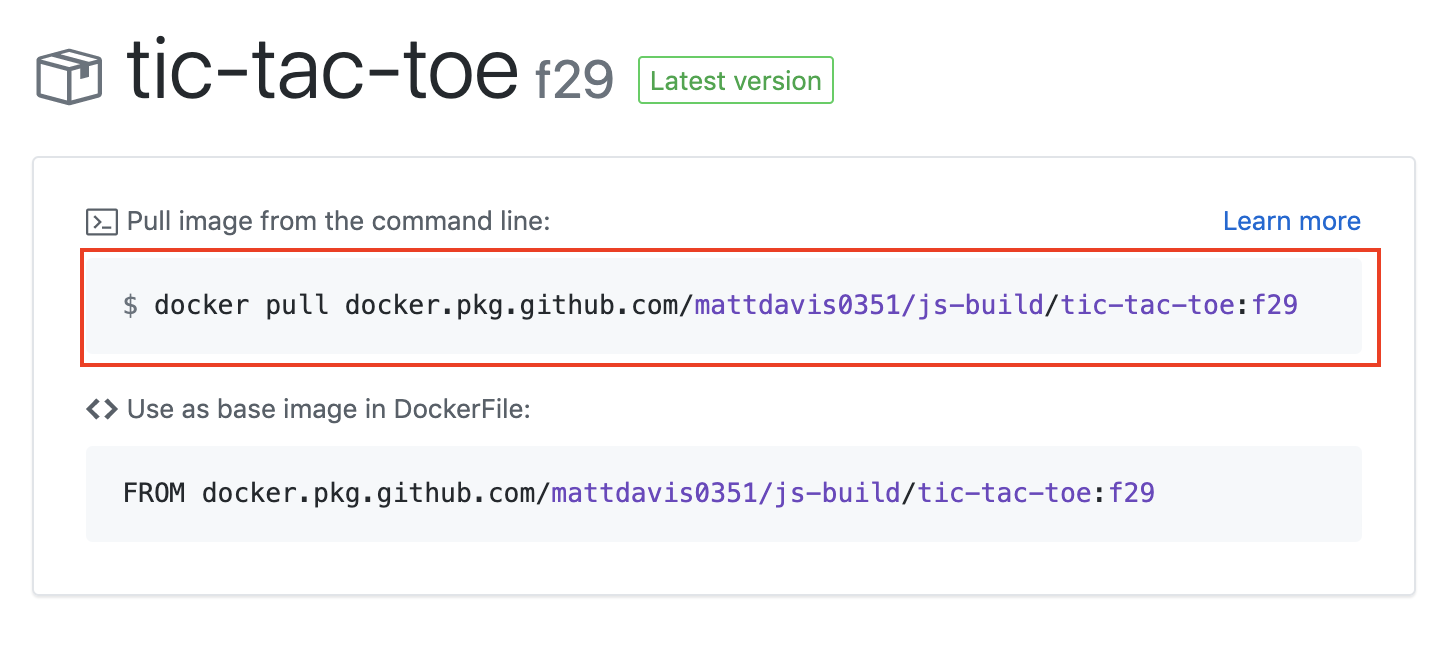This screenshot has width=1448, height=648.
Task: Click the 'docker pull' text in the command box
Action: tap(241, 305)
